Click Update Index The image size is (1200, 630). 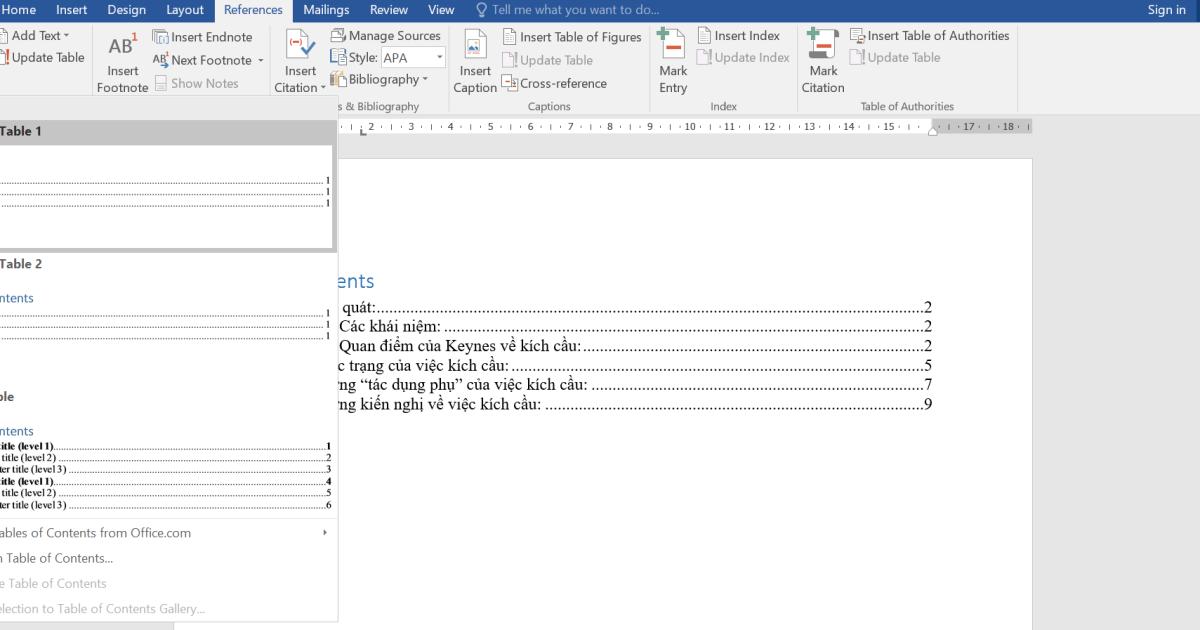tap(743, 58)
